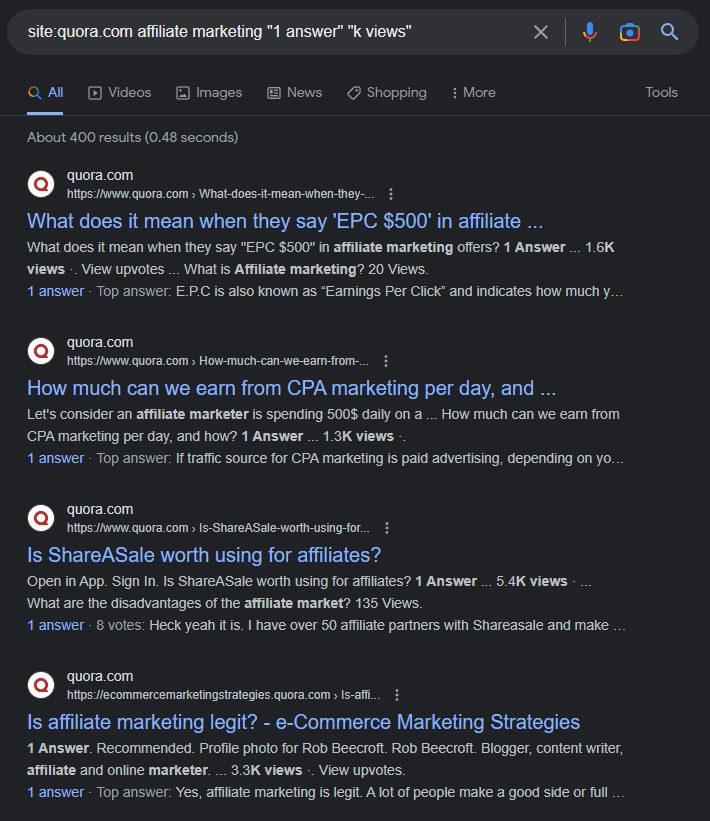Open 'Is affiliate marketing legit?' result link
The height and width of the screenshot is (821, 710).
[x=303, y=722]
